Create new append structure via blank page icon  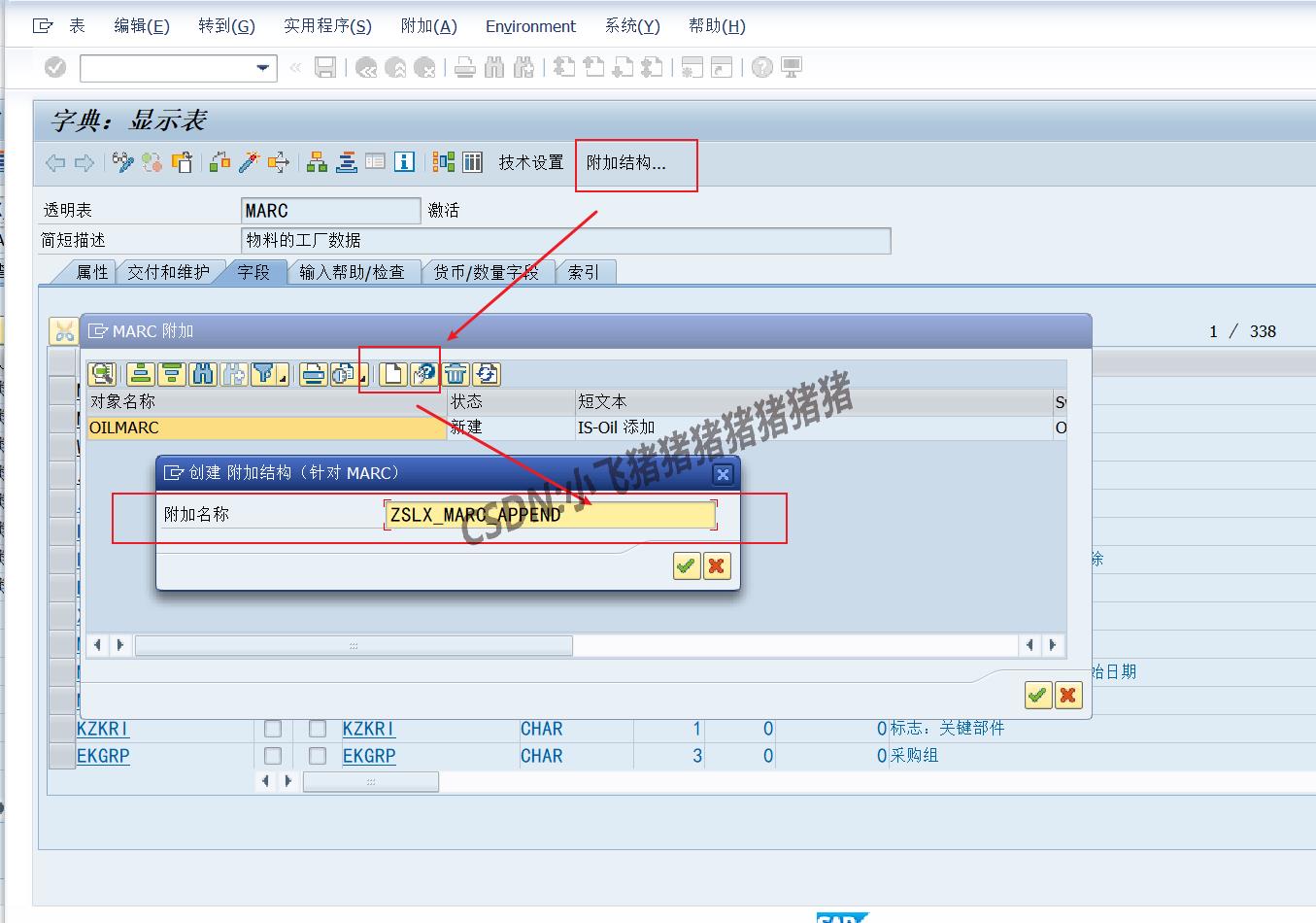pos(393,374)
